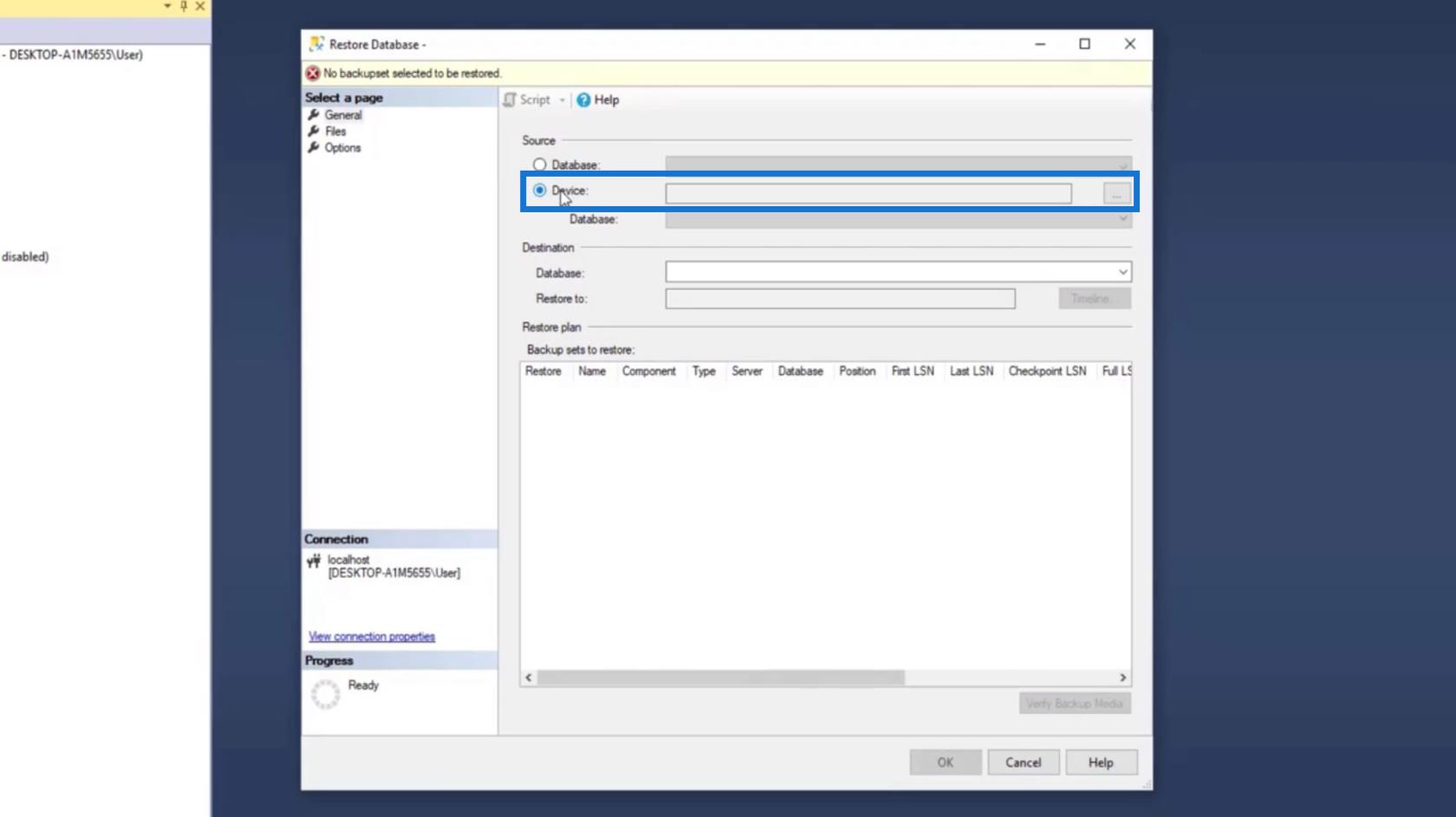Image resolution: width=1456 pixels, height=817 pixels.
Task: Click the First LSN column header
Action: coord(913,371)
